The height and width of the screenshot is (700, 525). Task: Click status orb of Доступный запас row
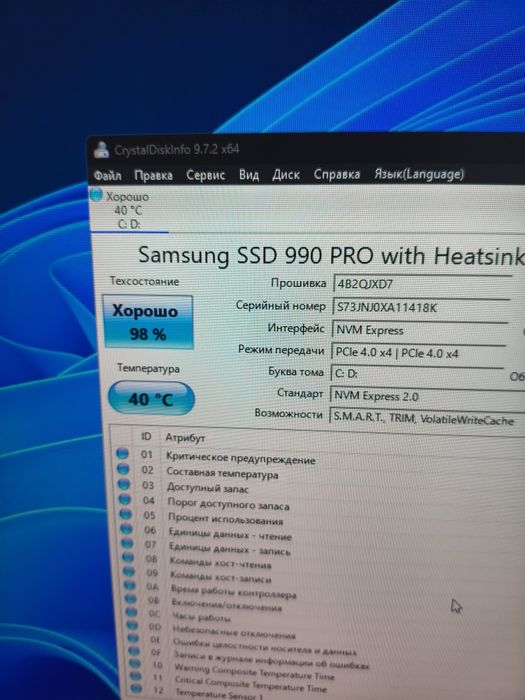[124, 484]
